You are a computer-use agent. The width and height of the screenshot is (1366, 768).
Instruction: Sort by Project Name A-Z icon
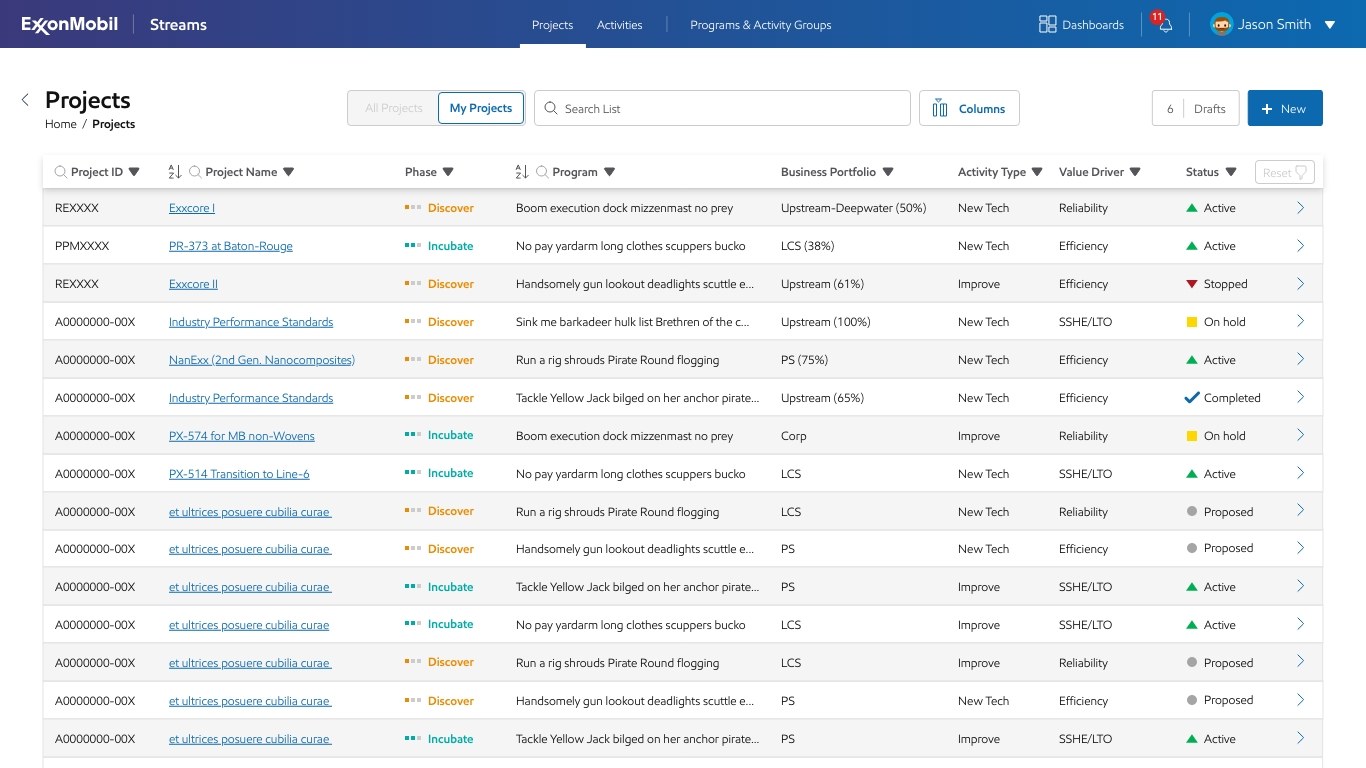(x=174, y=172)
